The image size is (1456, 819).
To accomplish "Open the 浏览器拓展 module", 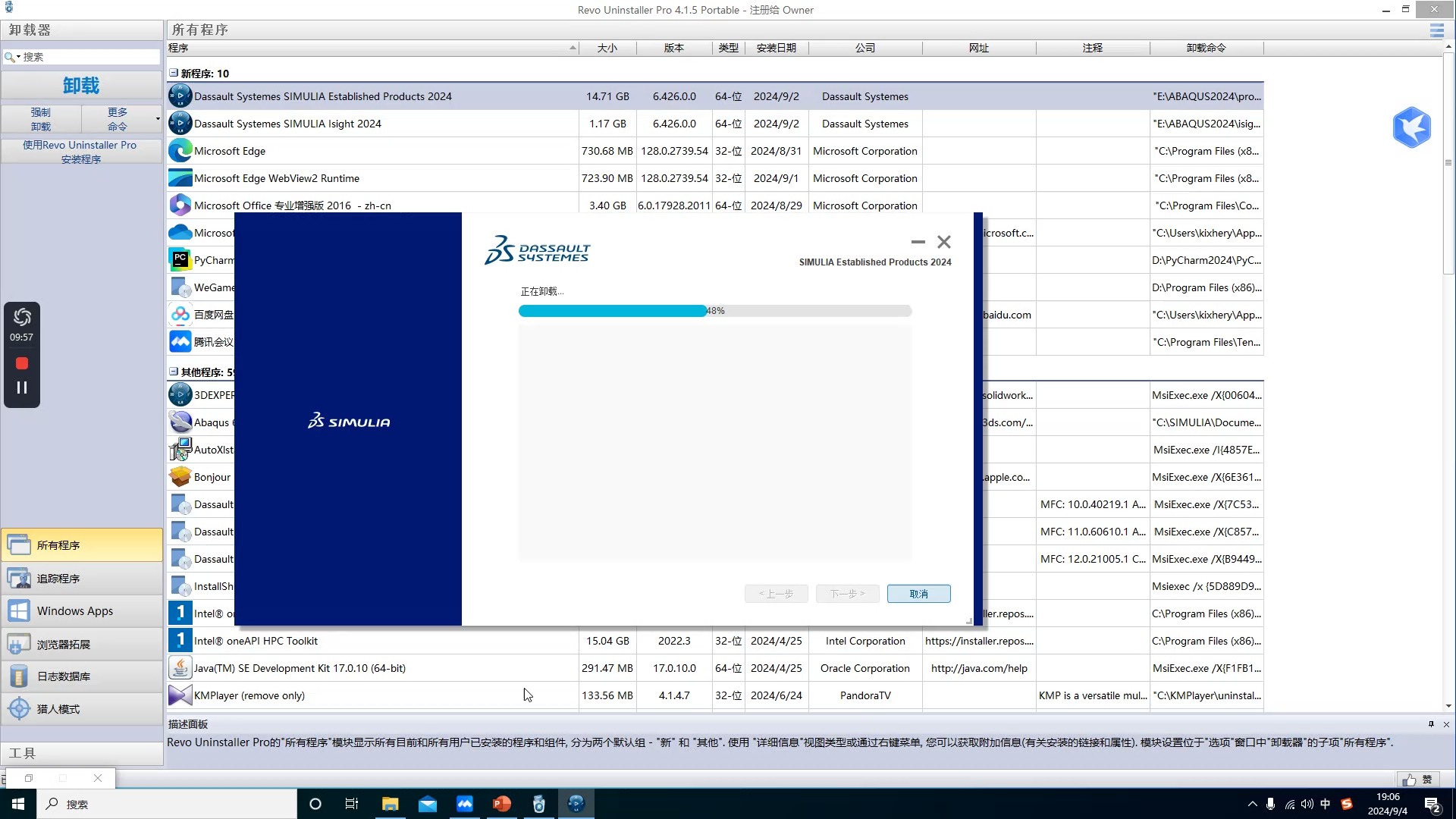I will [x=82, y=645].
